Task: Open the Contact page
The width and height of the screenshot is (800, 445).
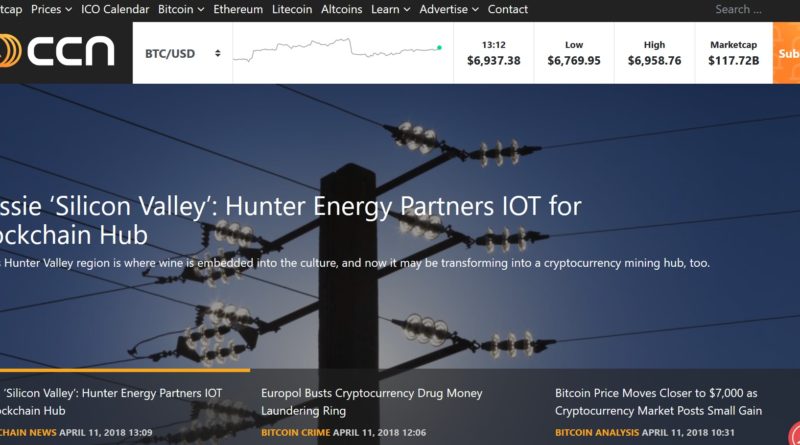Action: point(507,9)
